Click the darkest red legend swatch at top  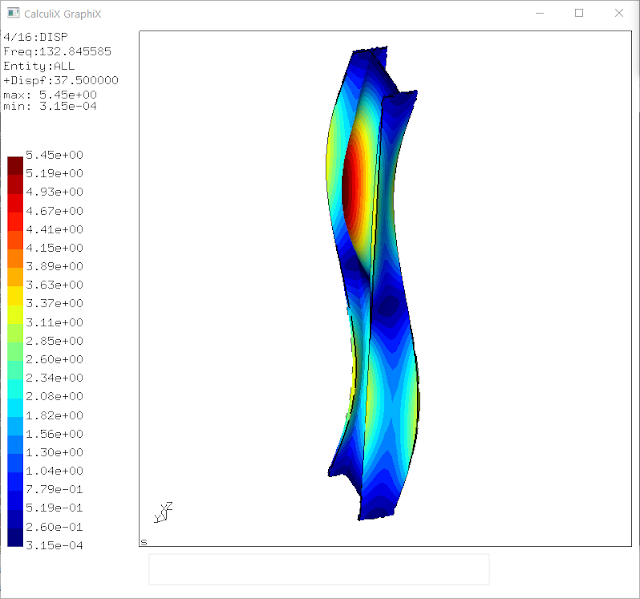[x=15, y=166]
